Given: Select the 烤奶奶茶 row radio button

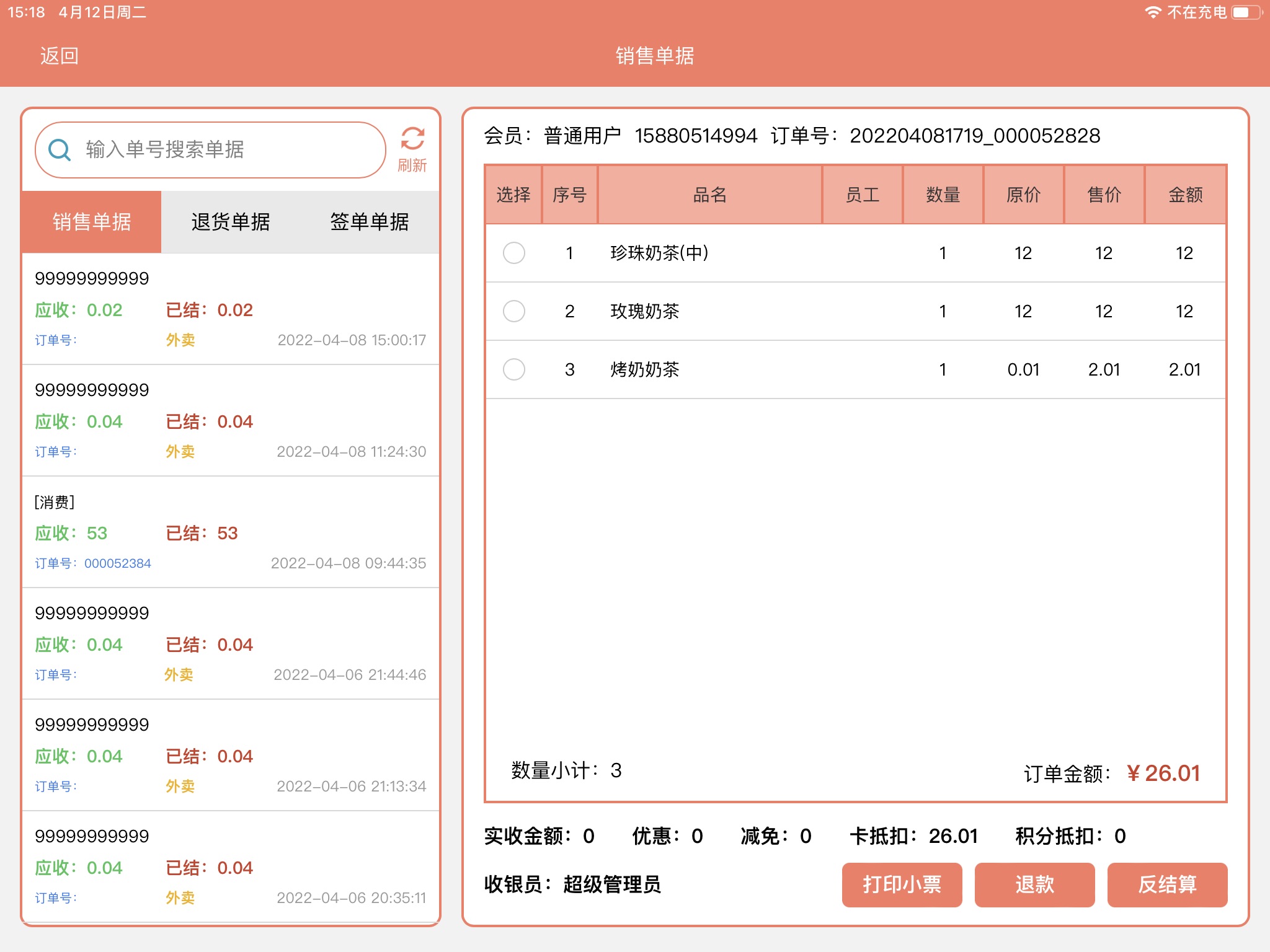Looking at the screenshot, I should 514,369.
